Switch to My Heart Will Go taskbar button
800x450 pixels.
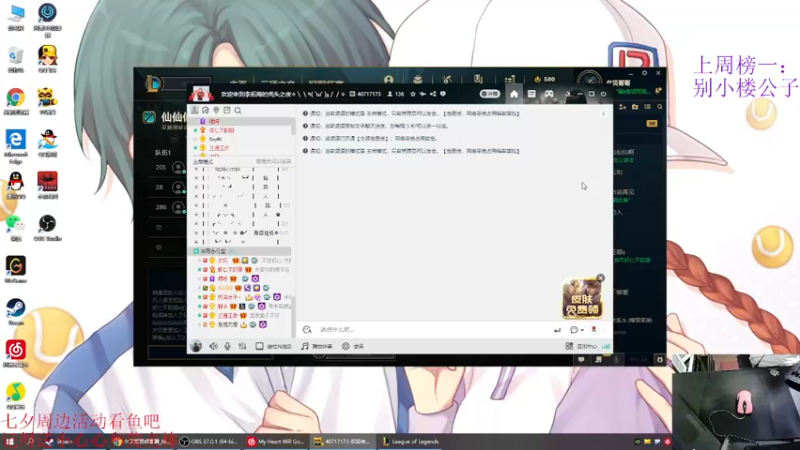(x=276, y=442)
